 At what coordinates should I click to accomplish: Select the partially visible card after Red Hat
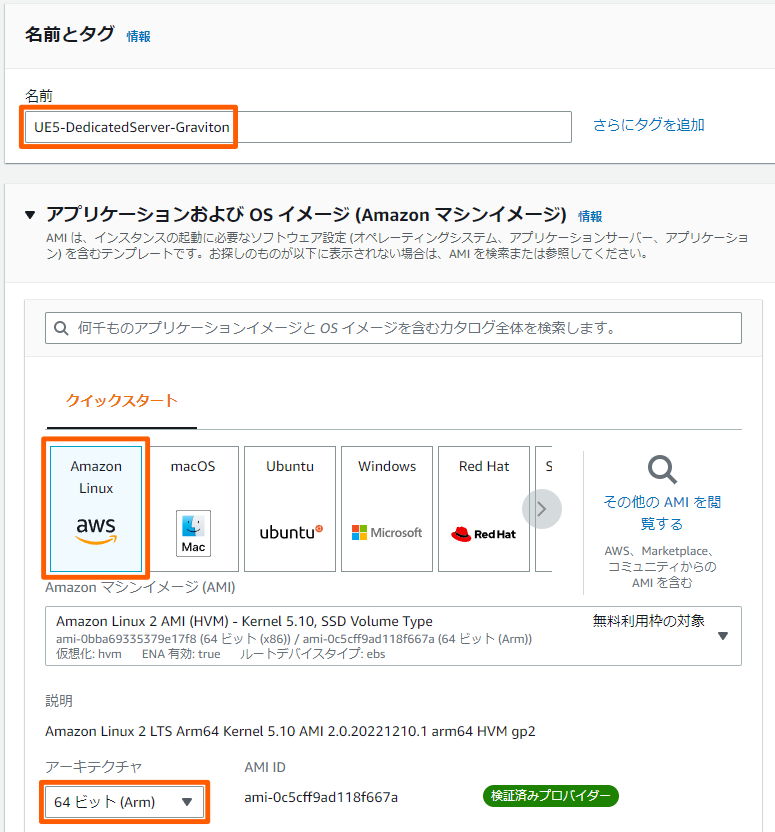click(x=544, y=508)
